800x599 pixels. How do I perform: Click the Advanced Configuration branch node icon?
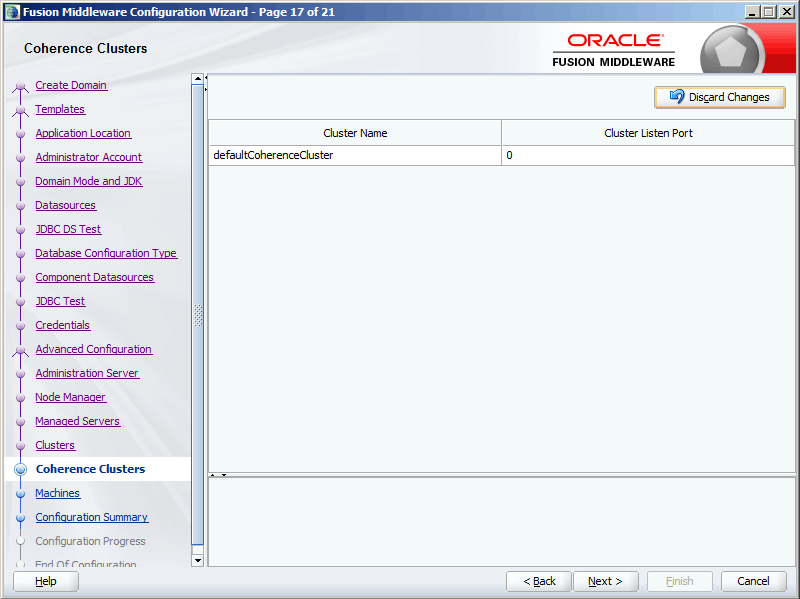pos(20,350)
